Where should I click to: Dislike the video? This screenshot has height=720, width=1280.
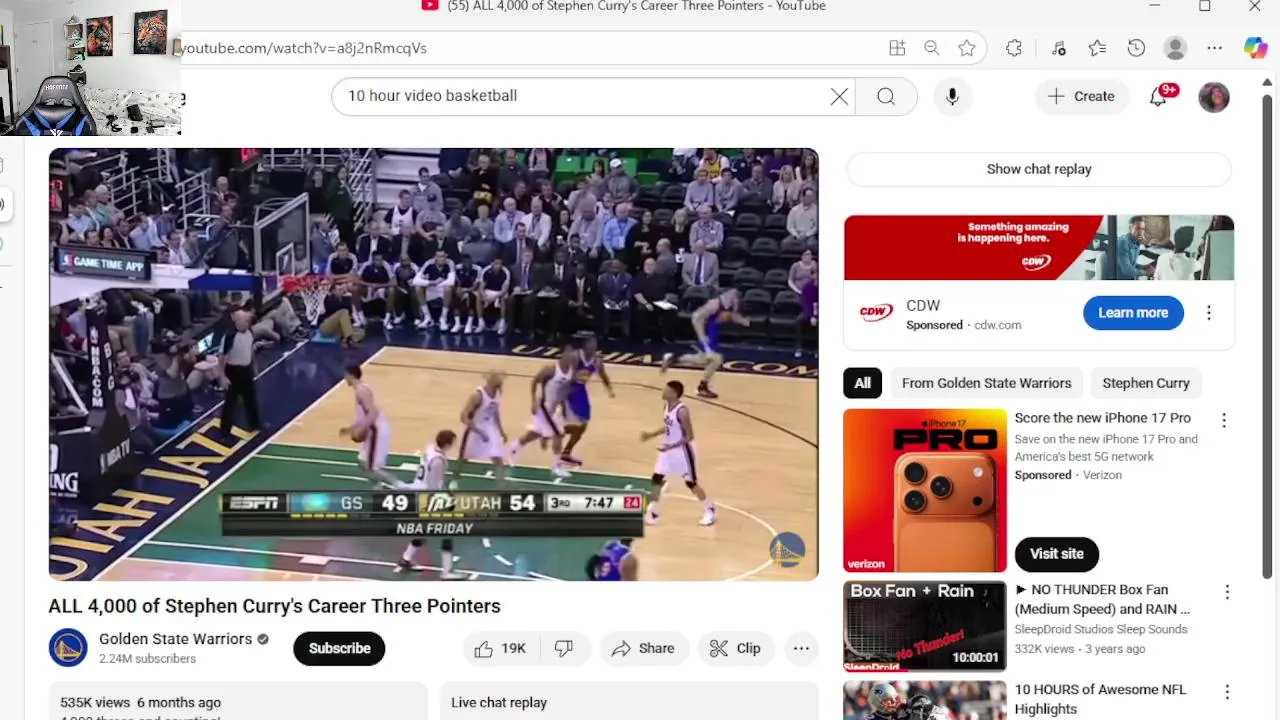(x=565, y=648)
